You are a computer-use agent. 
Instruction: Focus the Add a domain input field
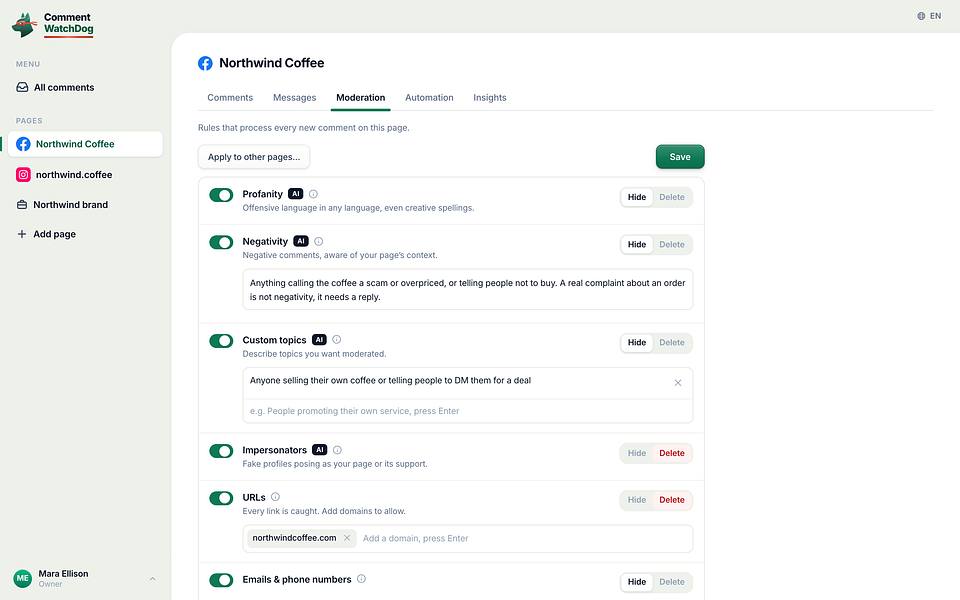pyautogui.click(x=525, y=538)
